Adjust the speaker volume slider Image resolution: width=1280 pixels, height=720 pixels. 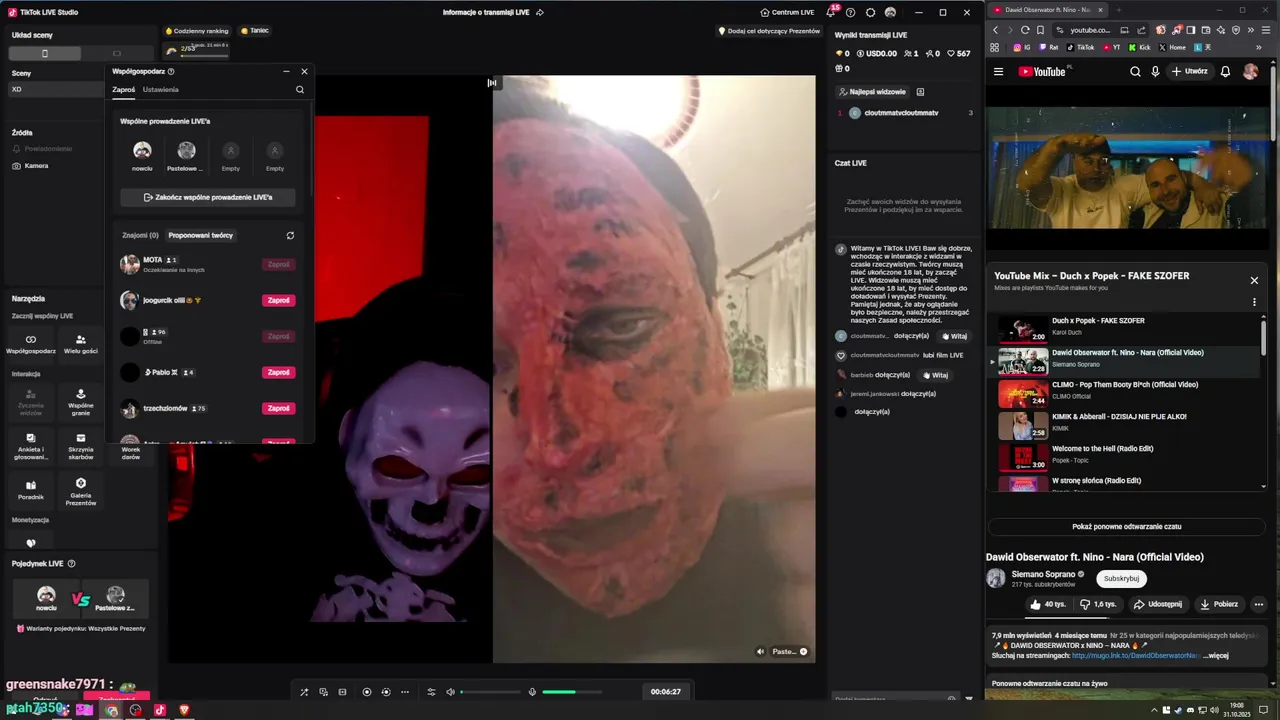point(490,692)
